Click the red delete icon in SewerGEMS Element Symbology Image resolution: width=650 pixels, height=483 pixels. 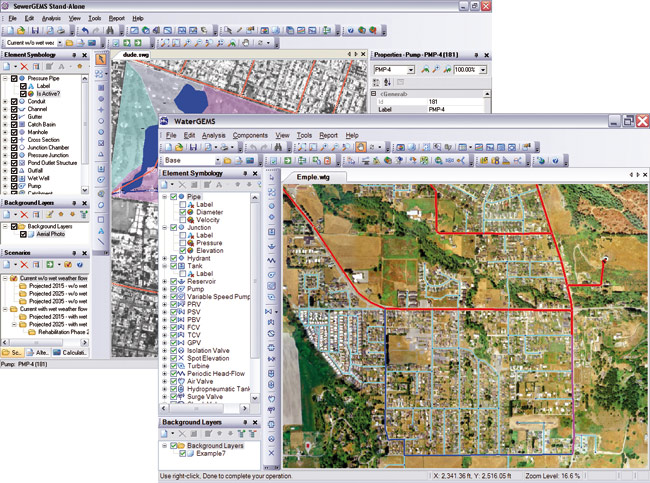(25, 65)
